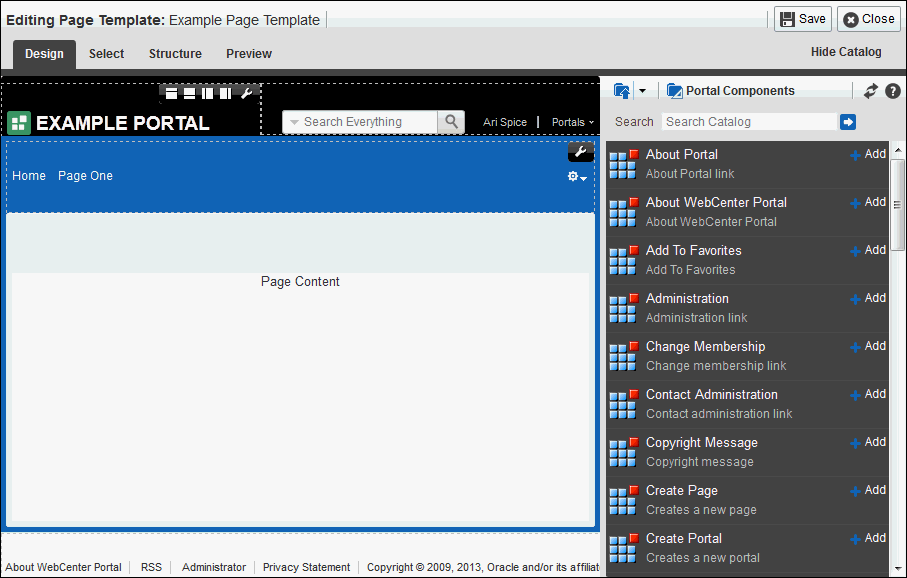This screenshot has width=907, height=578.
Task: Click the Example Page Template title text
Action: pyautogui.click(x=244, y=20)
